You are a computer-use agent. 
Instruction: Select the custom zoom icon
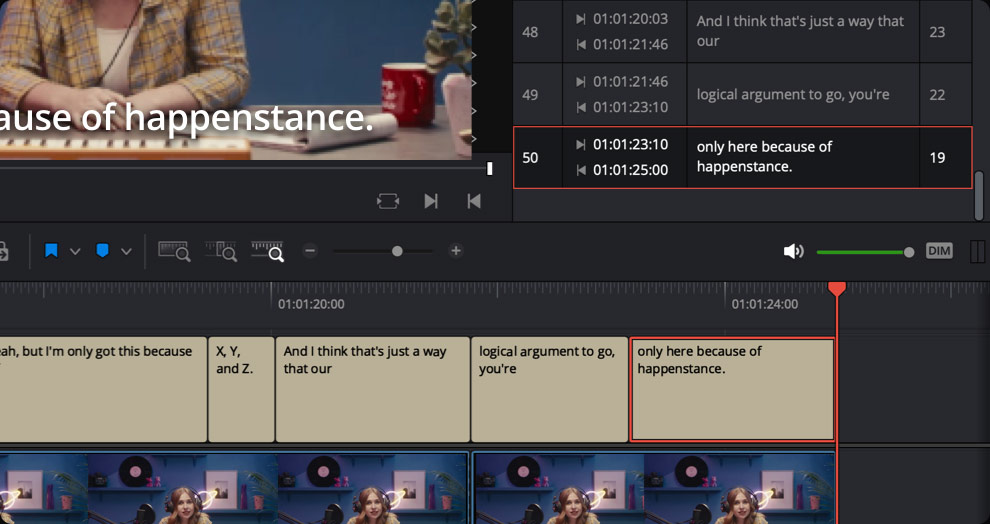click(x=268, y=251)
